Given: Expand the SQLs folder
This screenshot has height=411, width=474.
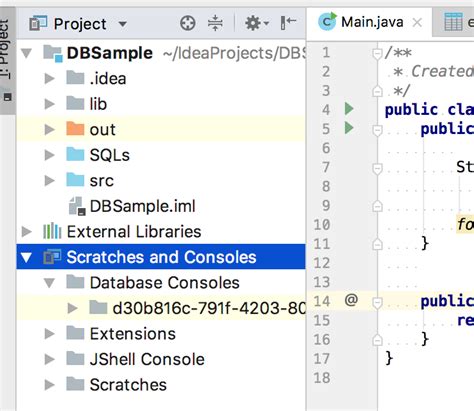Looking at the screenshot, I should pos(50,155).
